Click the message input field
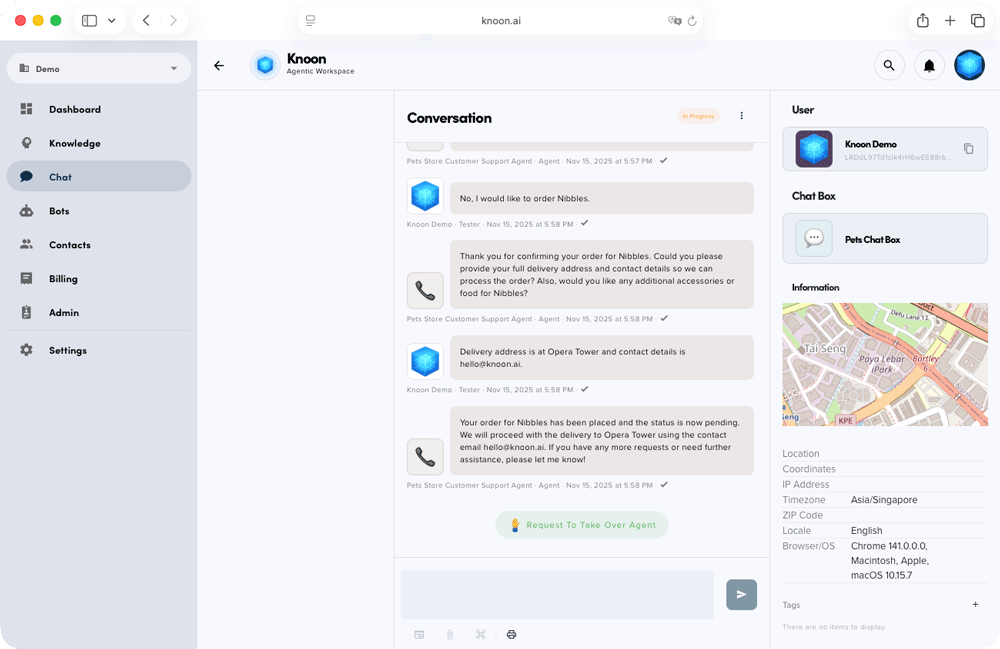 coord(557,594)
